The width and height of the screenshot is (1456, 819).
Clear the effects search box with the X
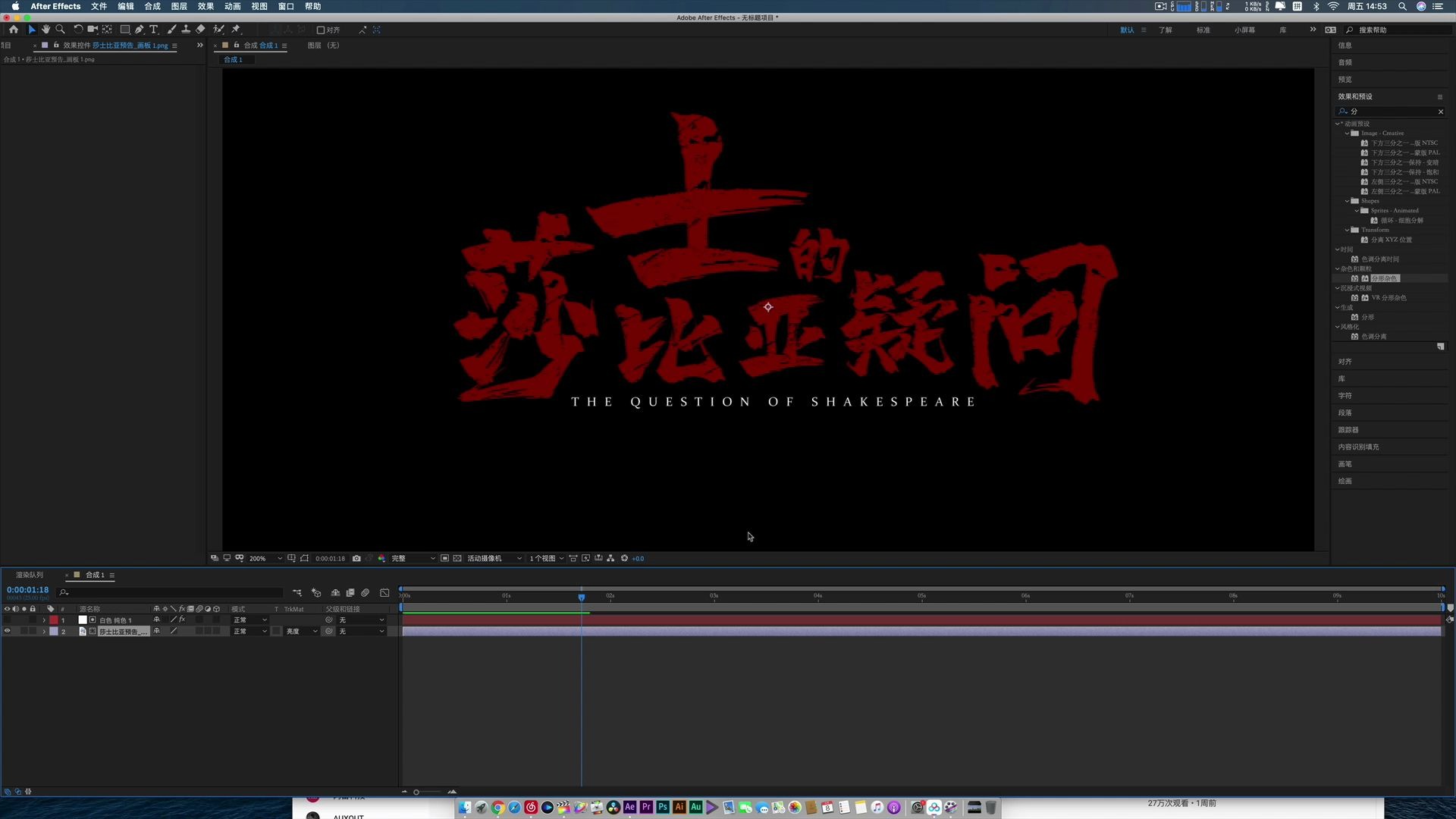click(x=1441, y=111)
